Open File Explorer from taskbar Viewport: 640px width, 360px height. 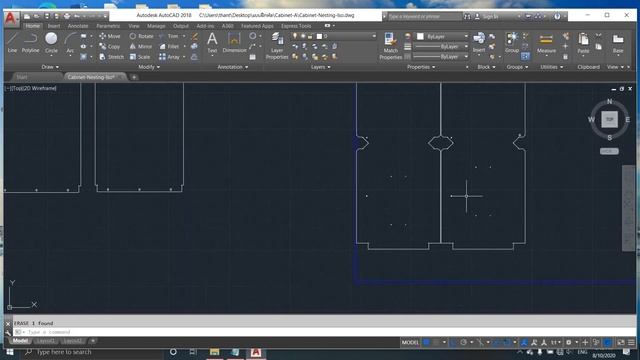tap(214, 352)
